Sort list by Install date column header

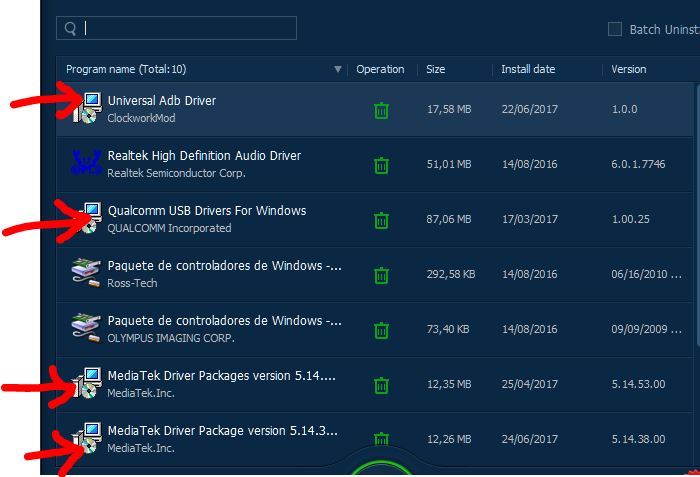(528, 69)
